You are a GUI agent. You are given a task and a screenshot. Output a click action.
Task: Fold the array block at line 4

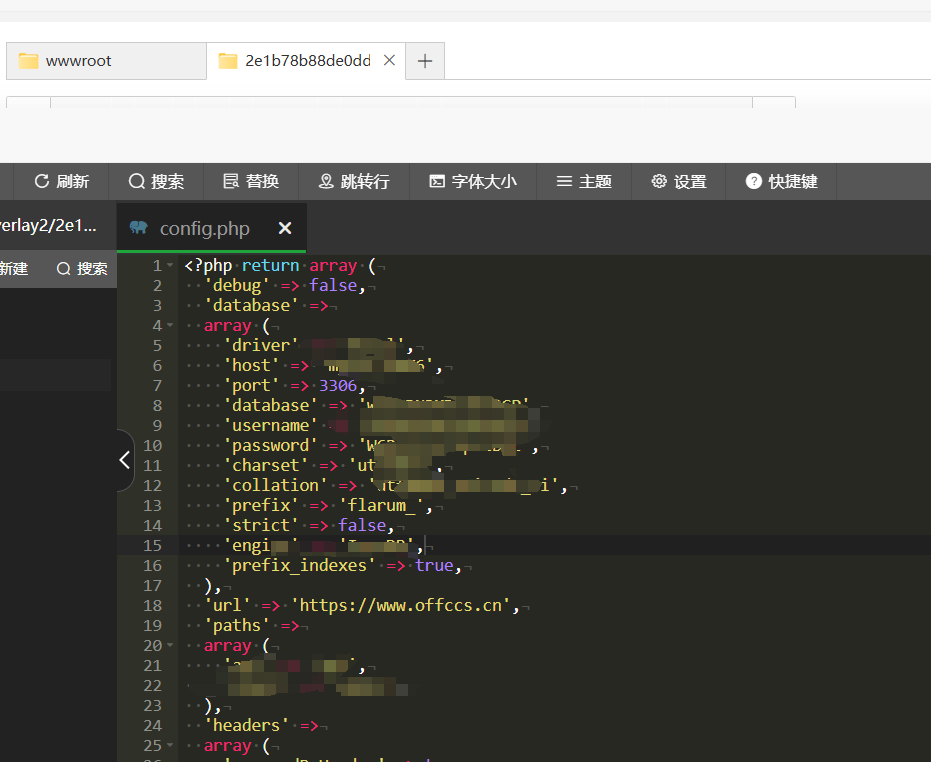pos(170,325)
